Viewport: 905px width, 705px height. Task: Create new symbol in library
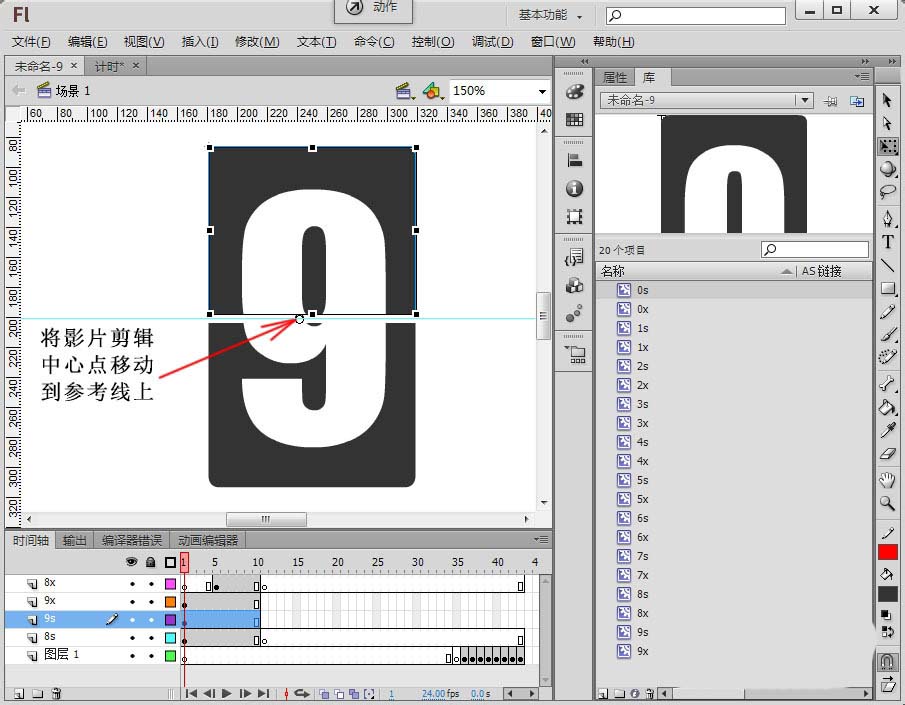coord(603,693)
